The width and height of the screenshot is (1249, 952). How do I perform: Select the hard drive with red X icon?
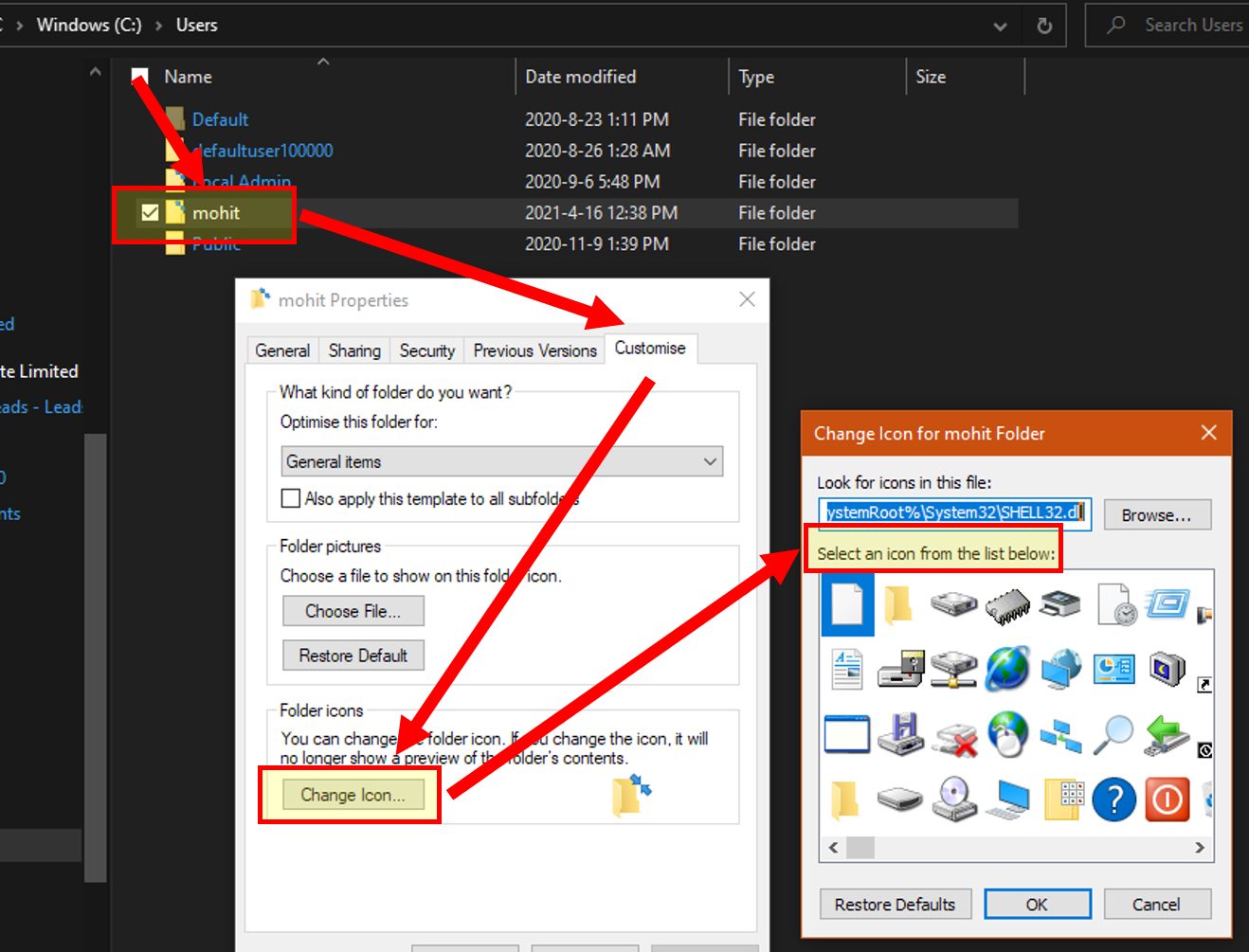[x=954, y=736]
